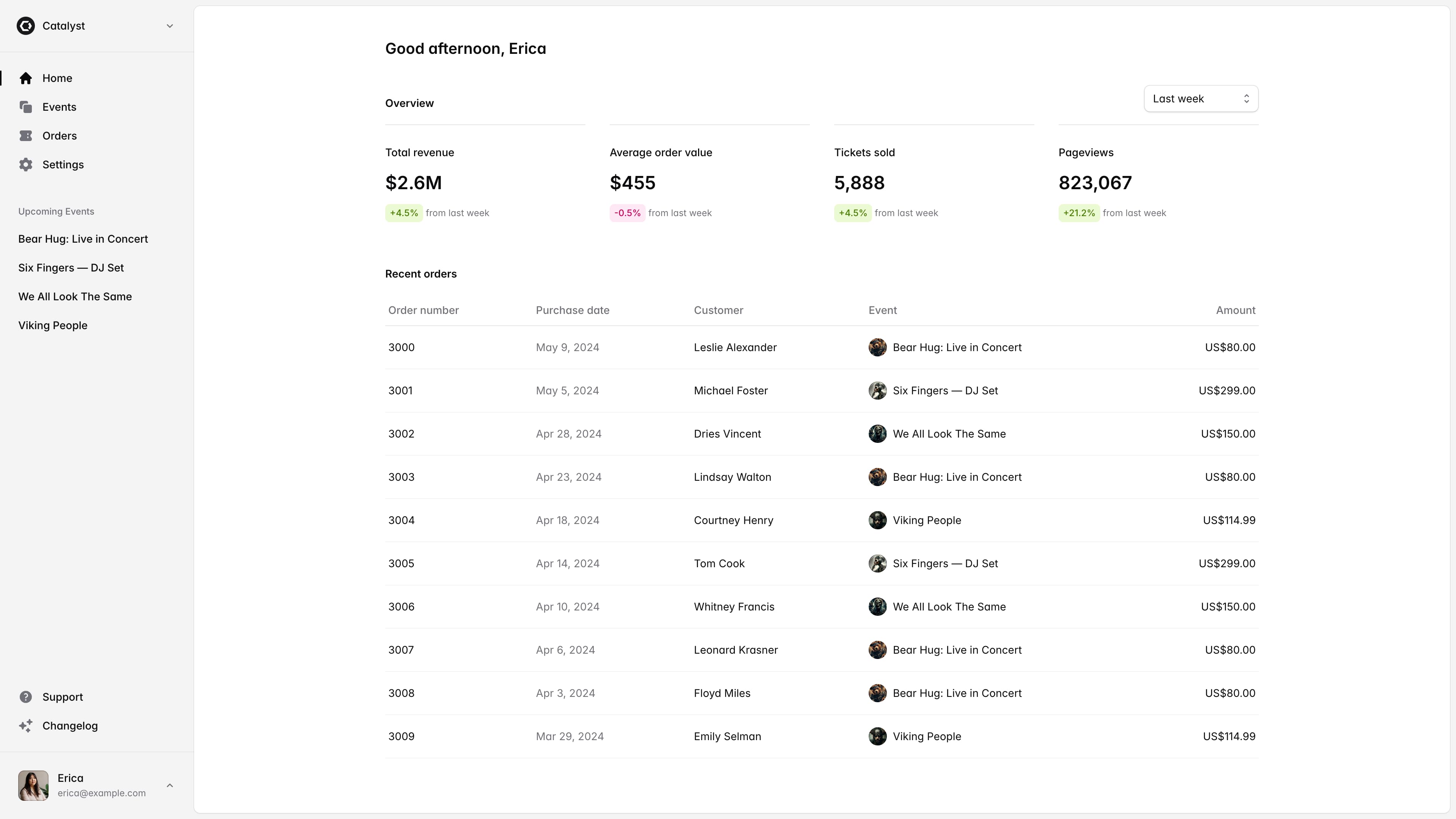Click the Changelog sparkles icon
The width and height of the screenshot is (1456, 819).
point(25,726)
